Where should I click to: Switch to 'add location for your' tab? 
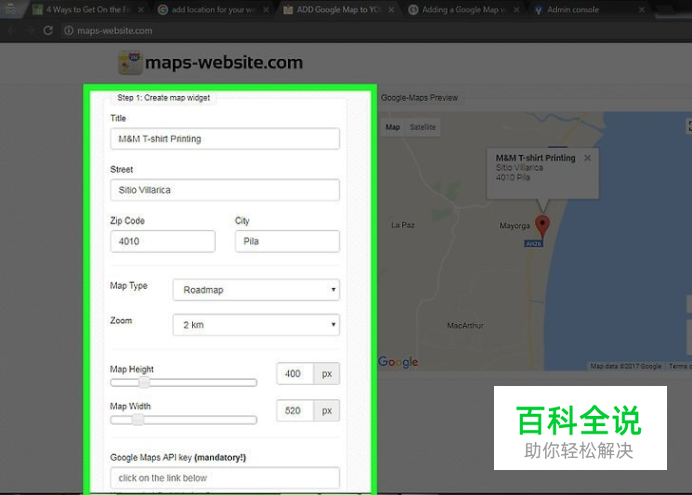[x=213, y=9]
